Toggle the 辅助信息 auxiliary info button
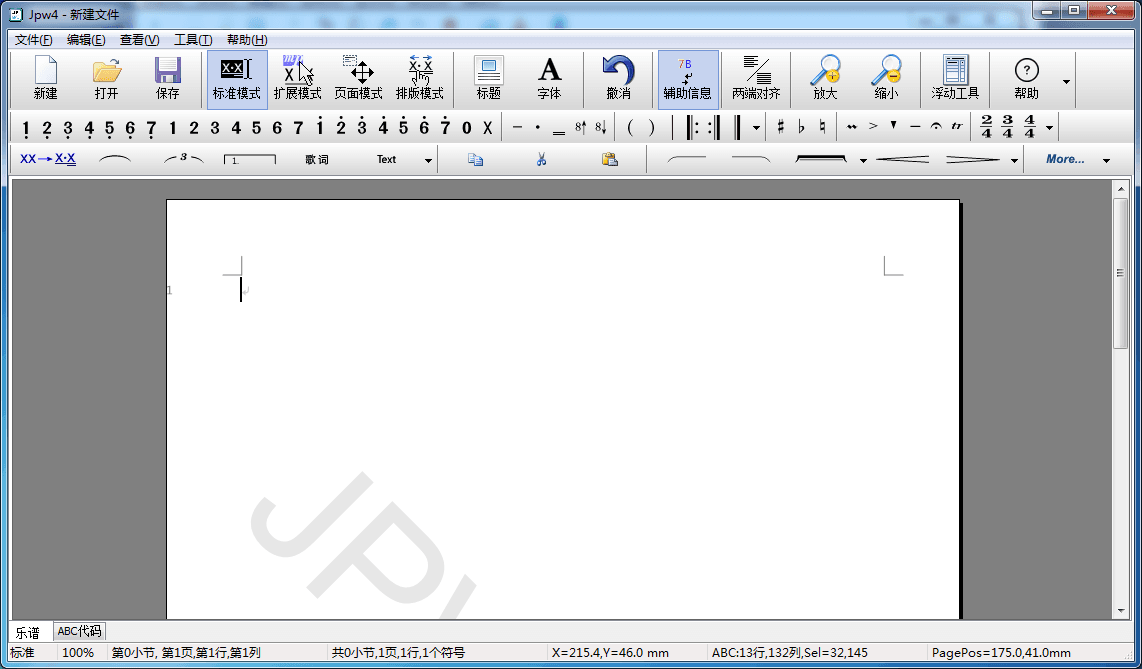The width and height of the screenshot is (1142, 669). pos(687,78)
